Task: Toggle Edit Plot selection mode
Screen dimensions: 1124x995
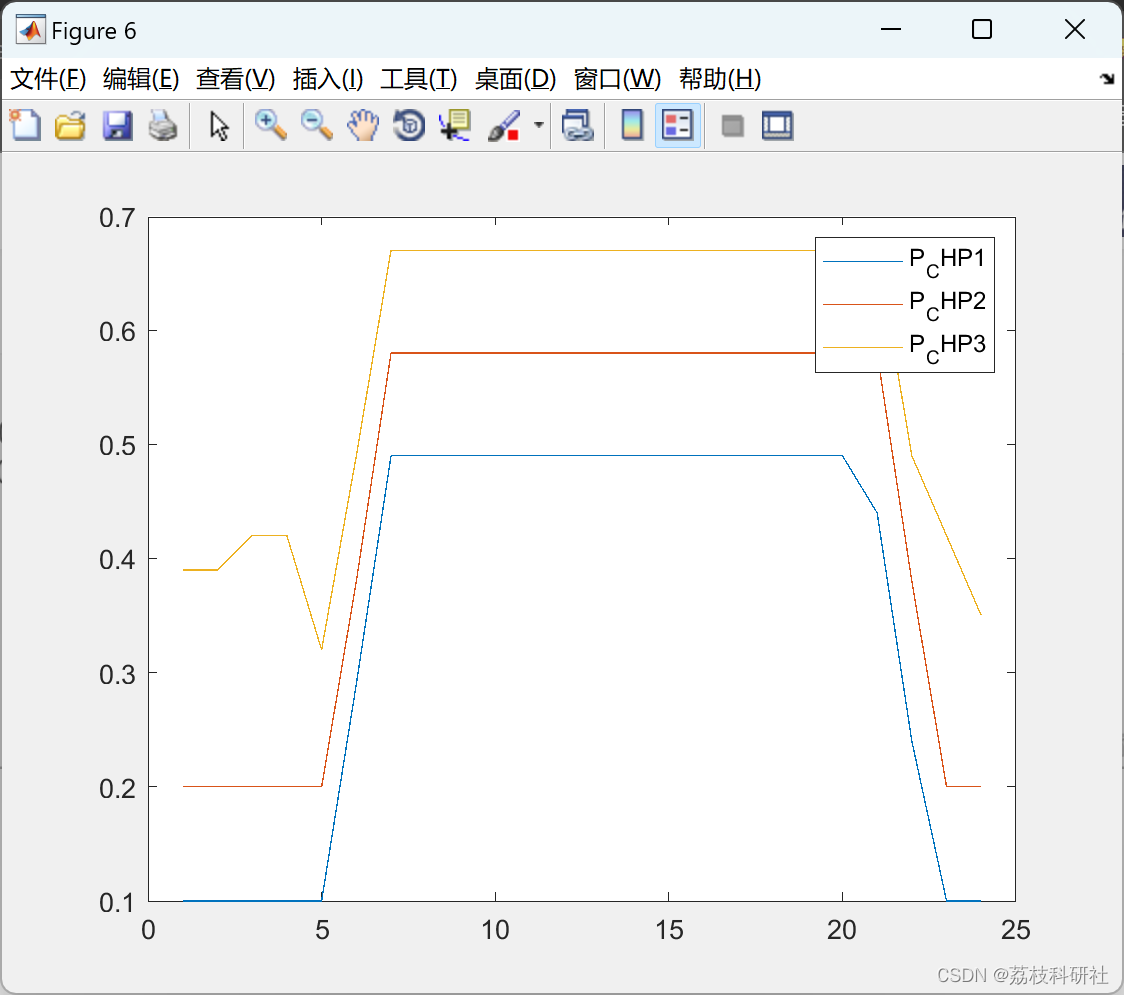Action: click(x=217, y=125)
